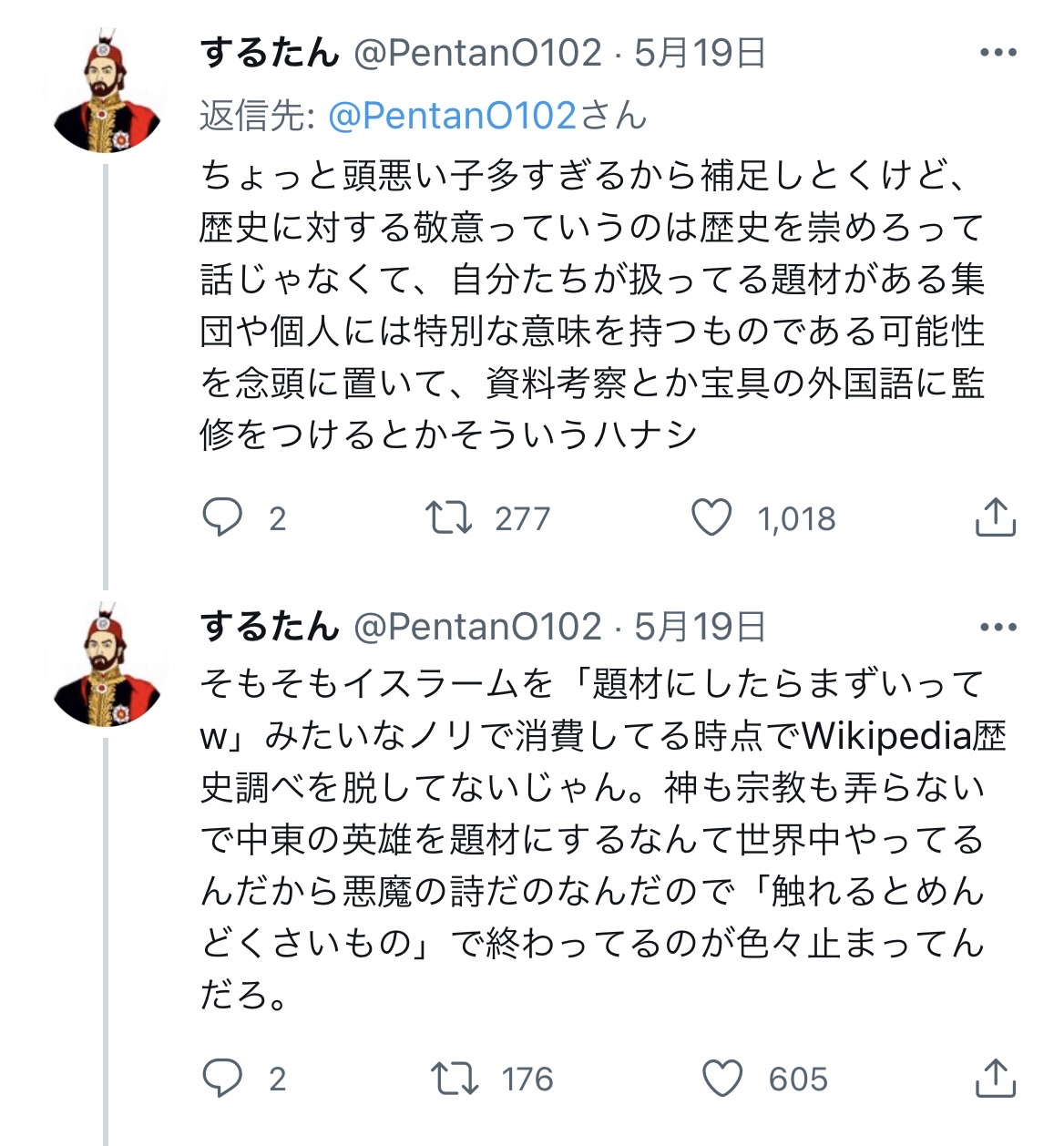Reply to the second tweet
The height and width of the screenshot is (1146, 1064).
tap(222, 1079)
